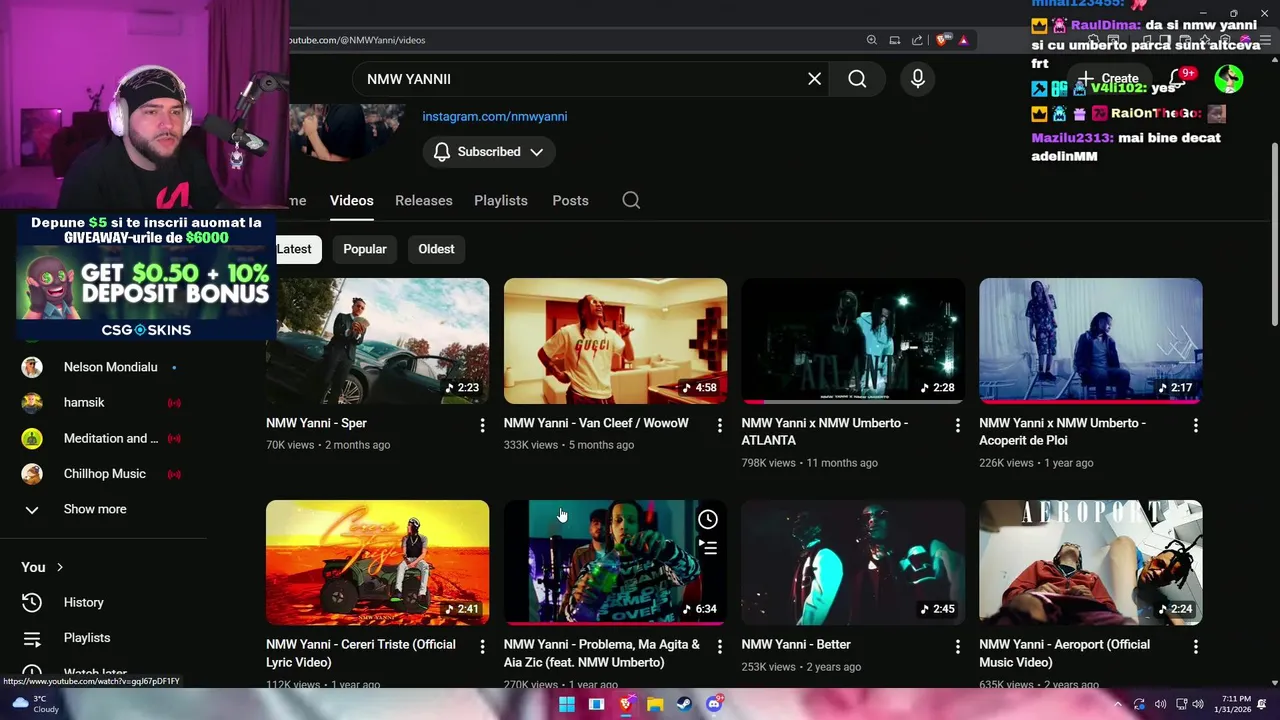Switch to the Releases tab
This screenshot has height=720, width=1280.
pyautogui.click(x=424, y=200)
